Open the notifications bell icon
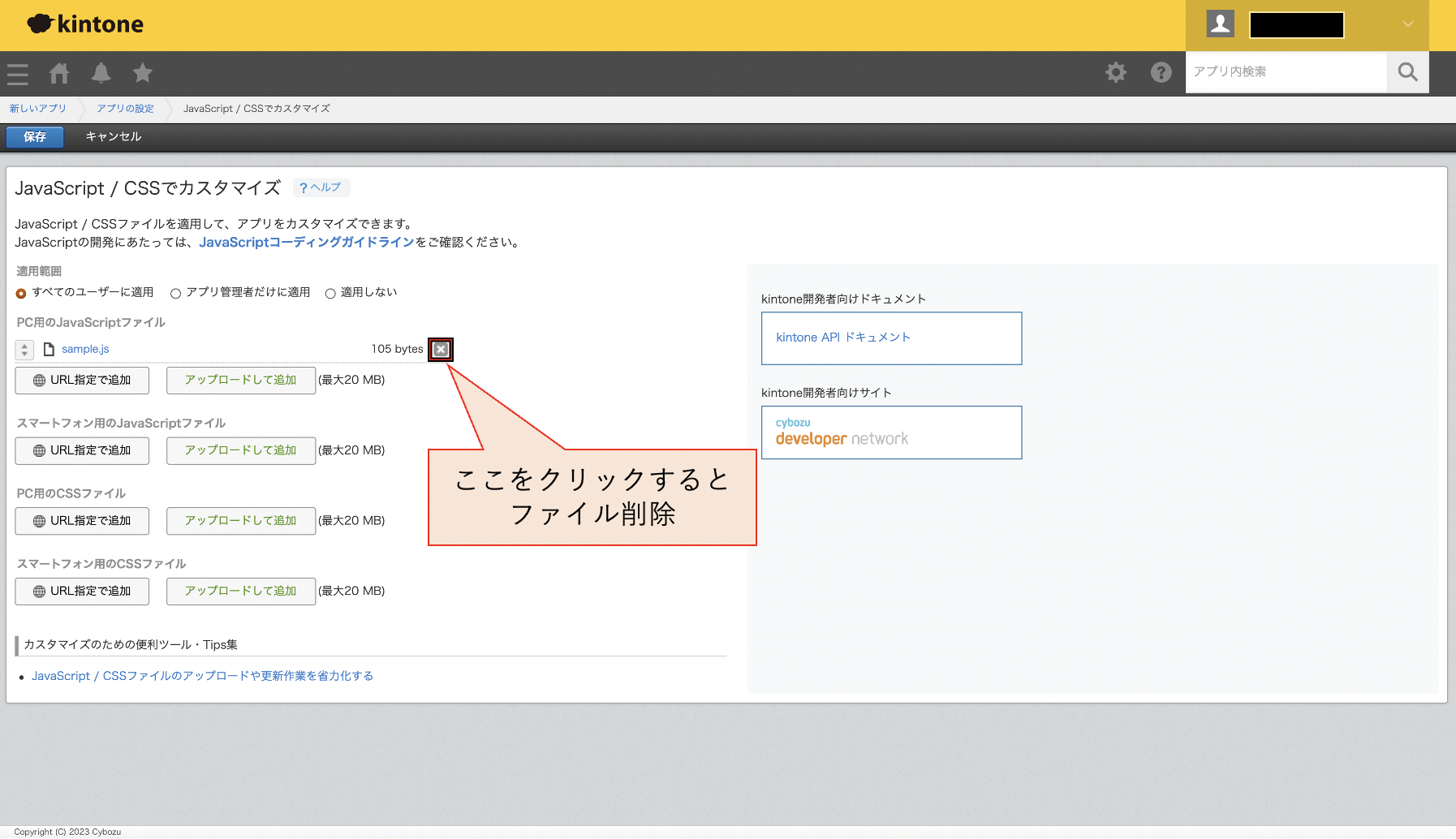This screenshot has height=839, width=1456. tap(101, 73)
